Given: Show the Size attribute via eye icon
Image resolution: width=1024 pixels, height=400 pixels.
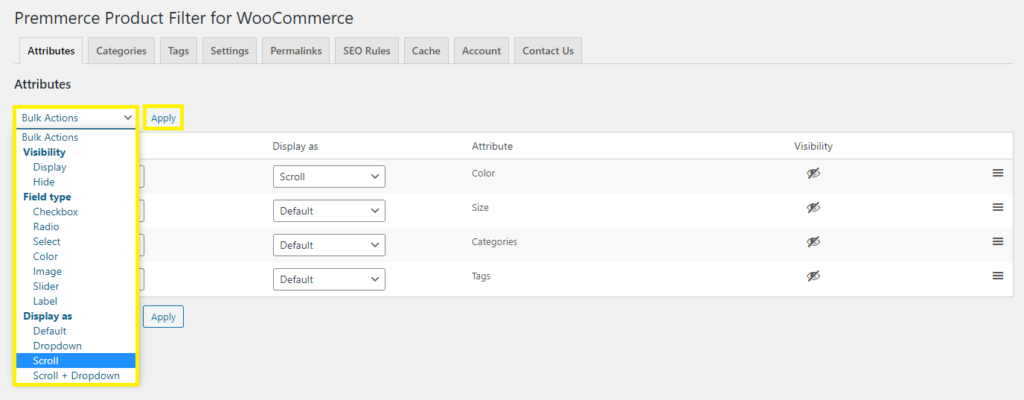Looking at the screenshot, I should pyautogui.click(x=813, y=207).
